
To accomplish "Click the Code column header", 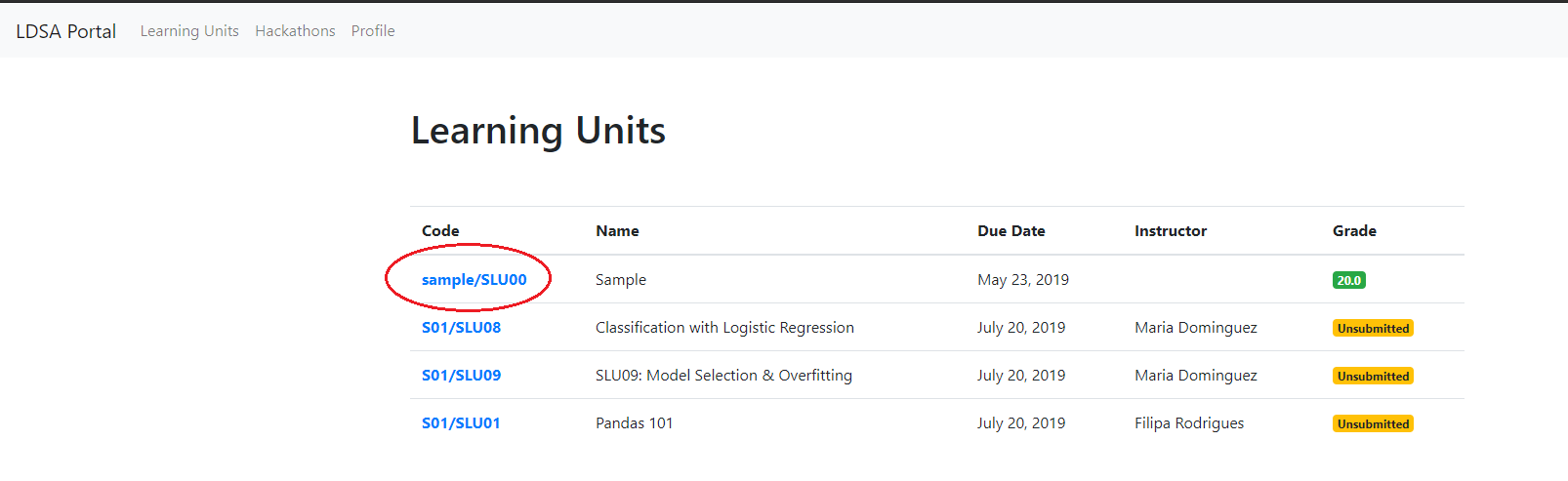I will click(x=440, y=231).
